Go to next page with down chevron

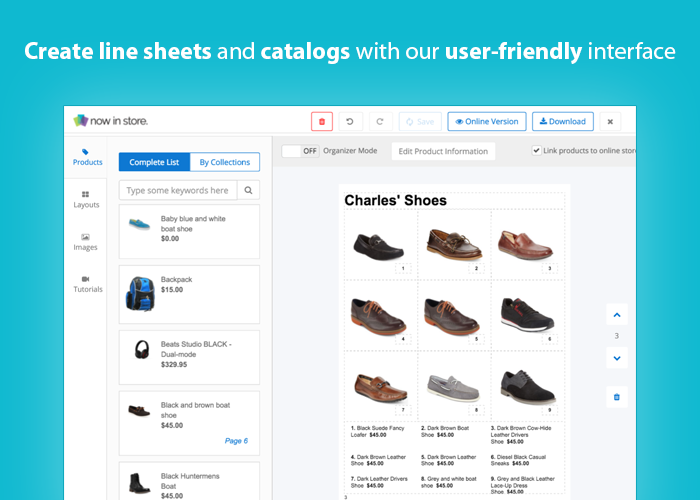click(616, 357)
